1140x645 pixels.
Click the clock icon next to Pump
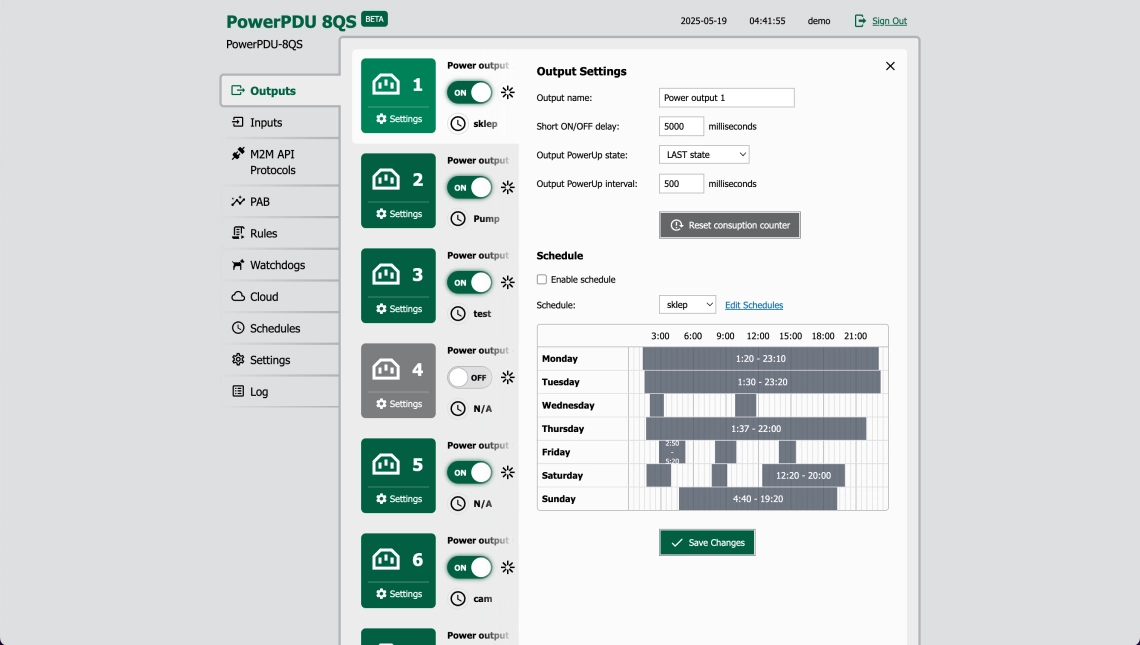[x=458, y=219]
